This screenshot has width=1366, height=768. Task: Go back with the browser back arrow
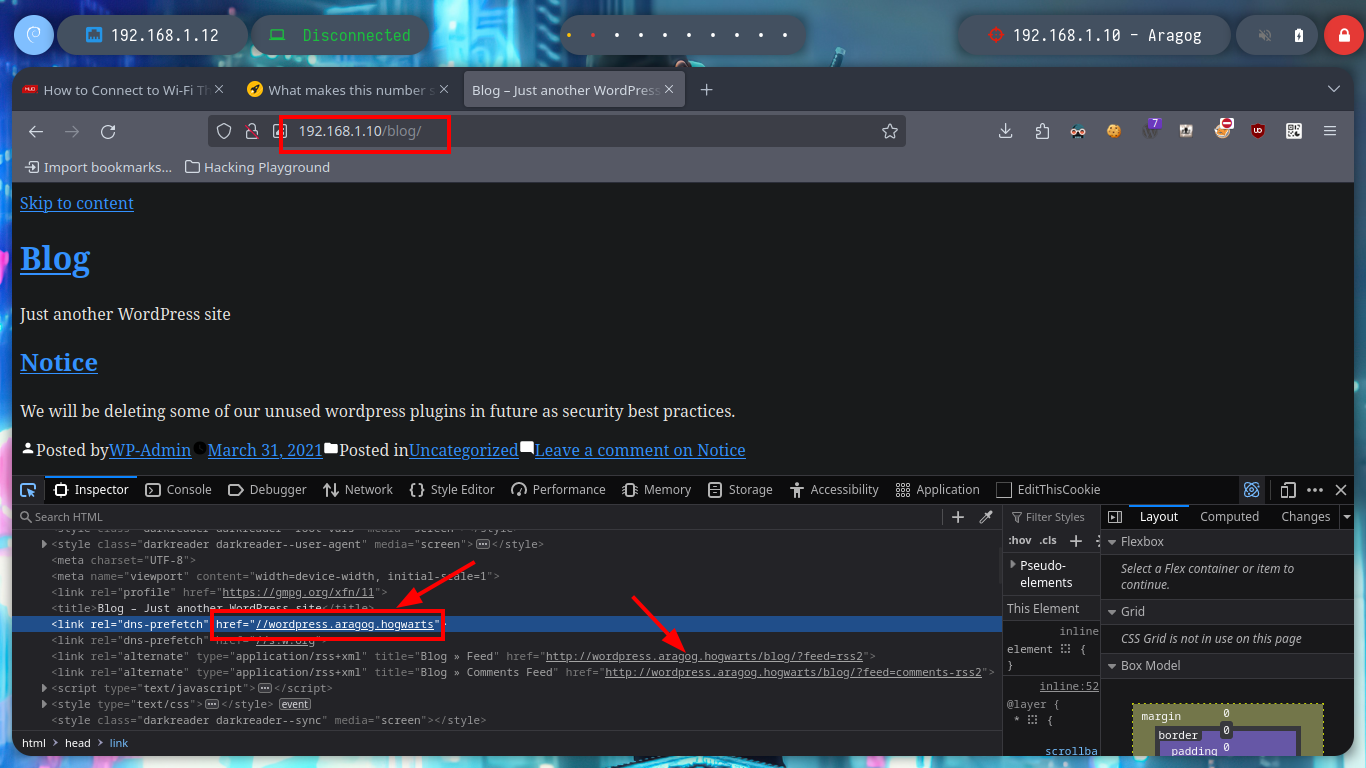pyautogui.click(x=36, y=131)
